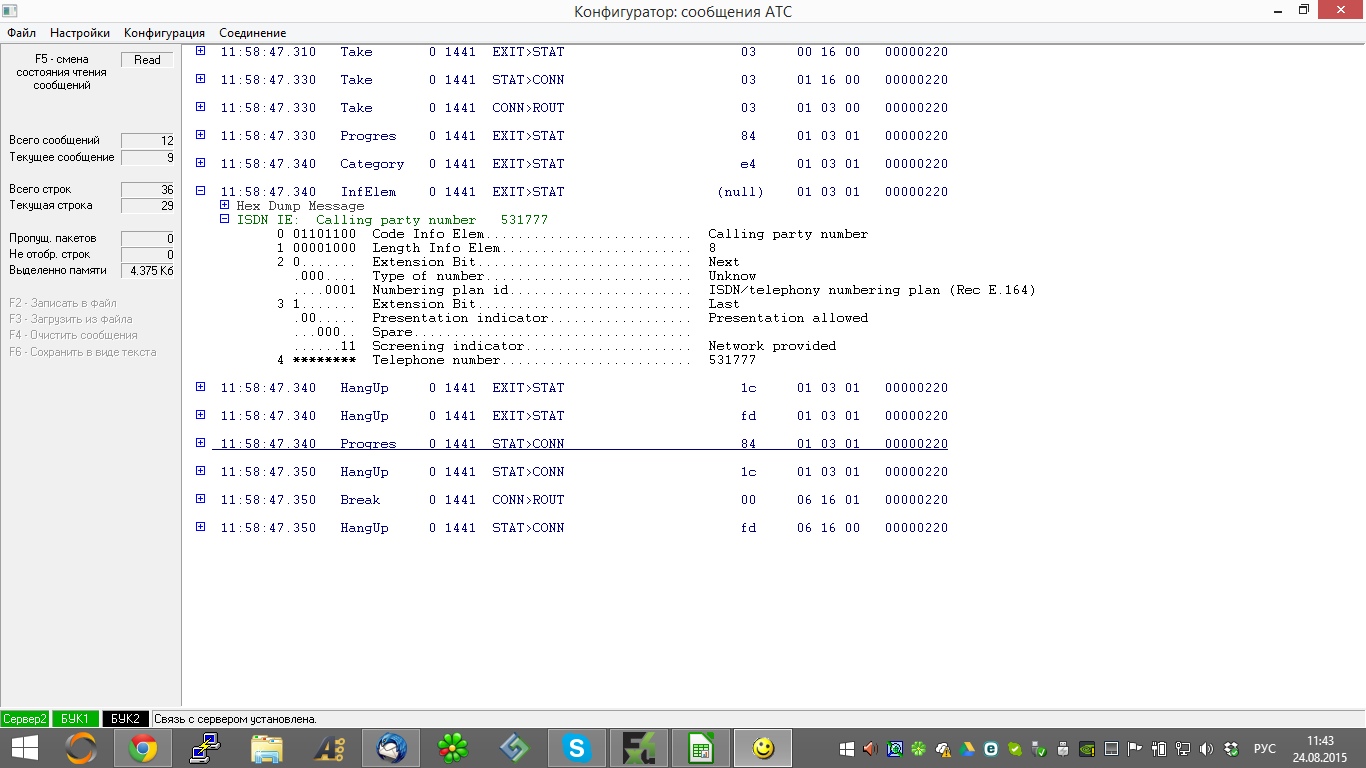Viewport: 1366px width, 768px height.
Task: Click the green БУК1 status indicator
Action: click(75, 719)
